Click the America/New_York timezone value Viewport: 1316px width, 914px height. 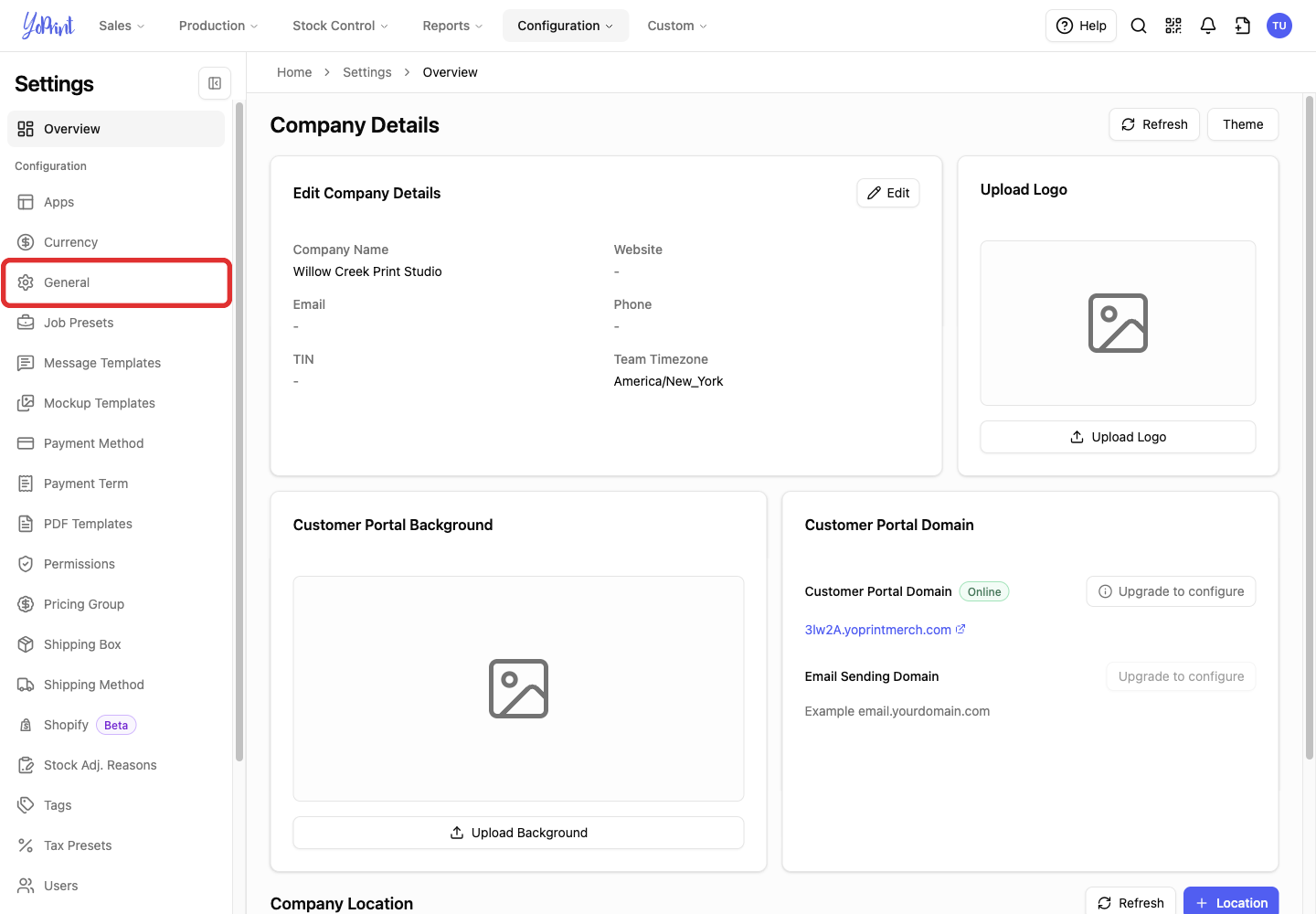(668, 381)
